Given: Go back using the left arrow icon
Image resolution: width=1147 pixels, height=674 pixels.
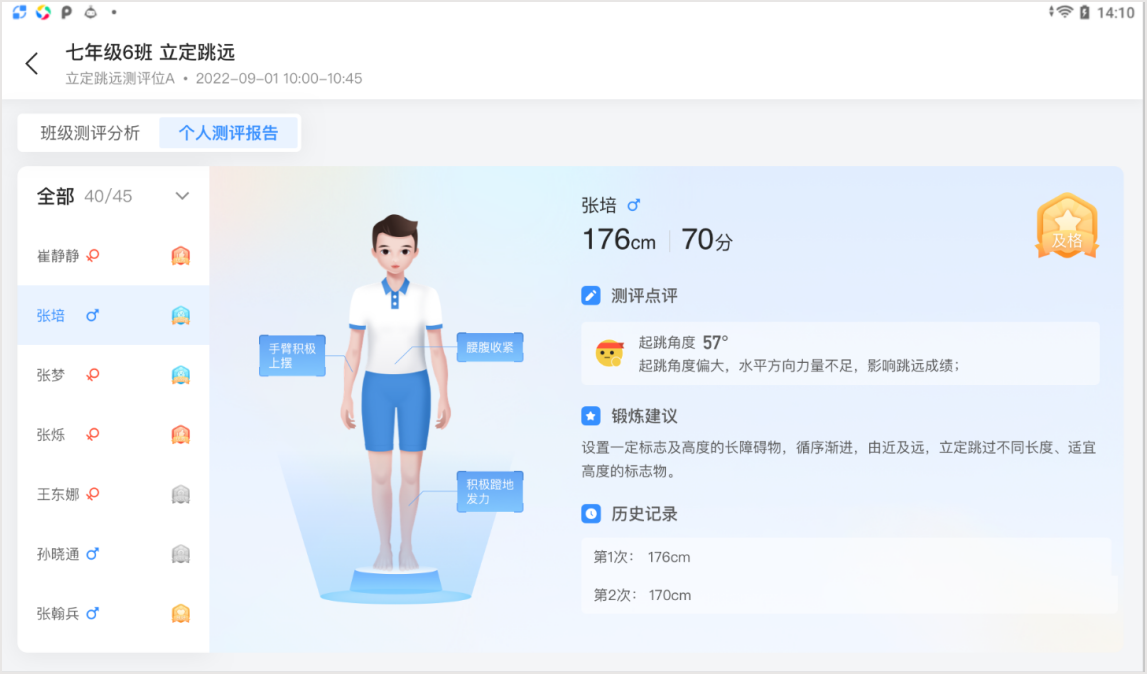Looking at the screenshot, I should 31,64.
